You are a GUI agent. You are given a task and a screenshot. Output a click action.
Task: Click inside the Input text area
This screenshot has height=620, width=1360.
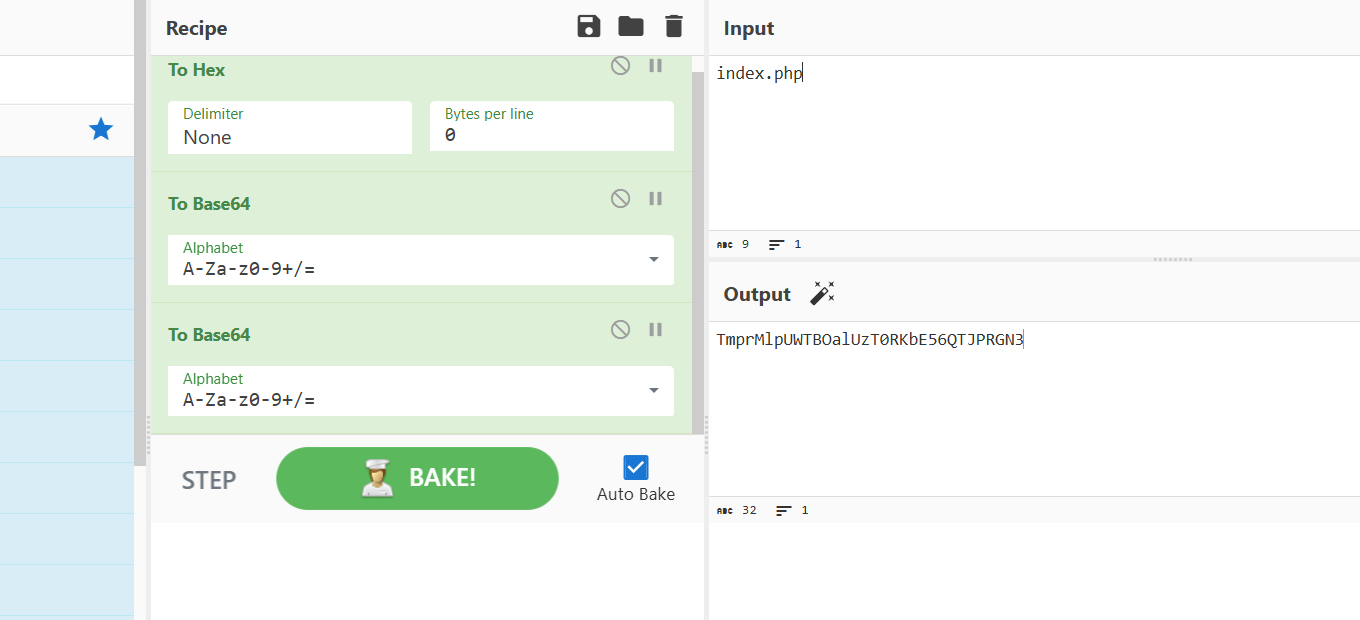1030,150
